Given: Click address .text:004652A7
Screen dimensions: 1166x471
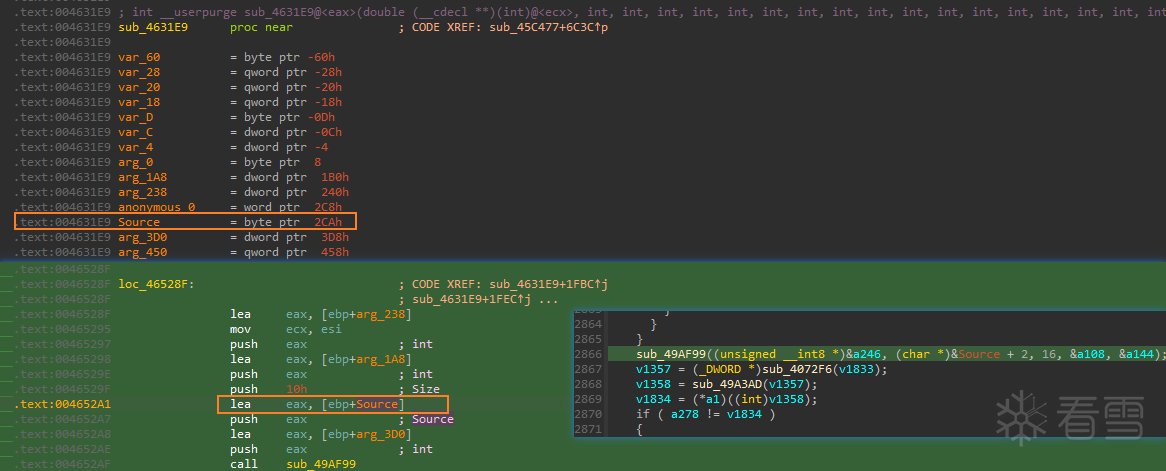Looking at the screenshot, I should click(62, 419).
